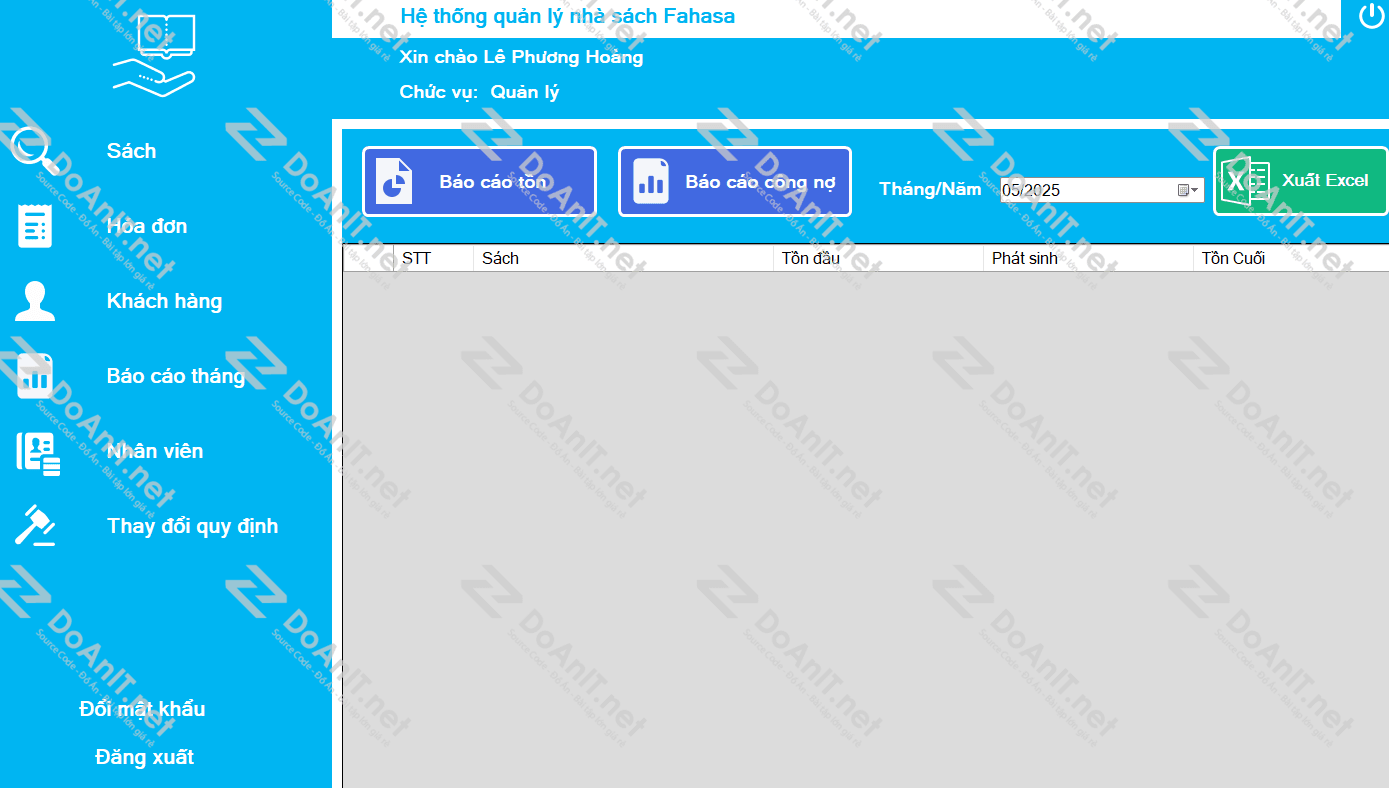
Task: Click the title Hệ thống quản lý nhà sách Fahasa
Action: click(x=567, y=16)
